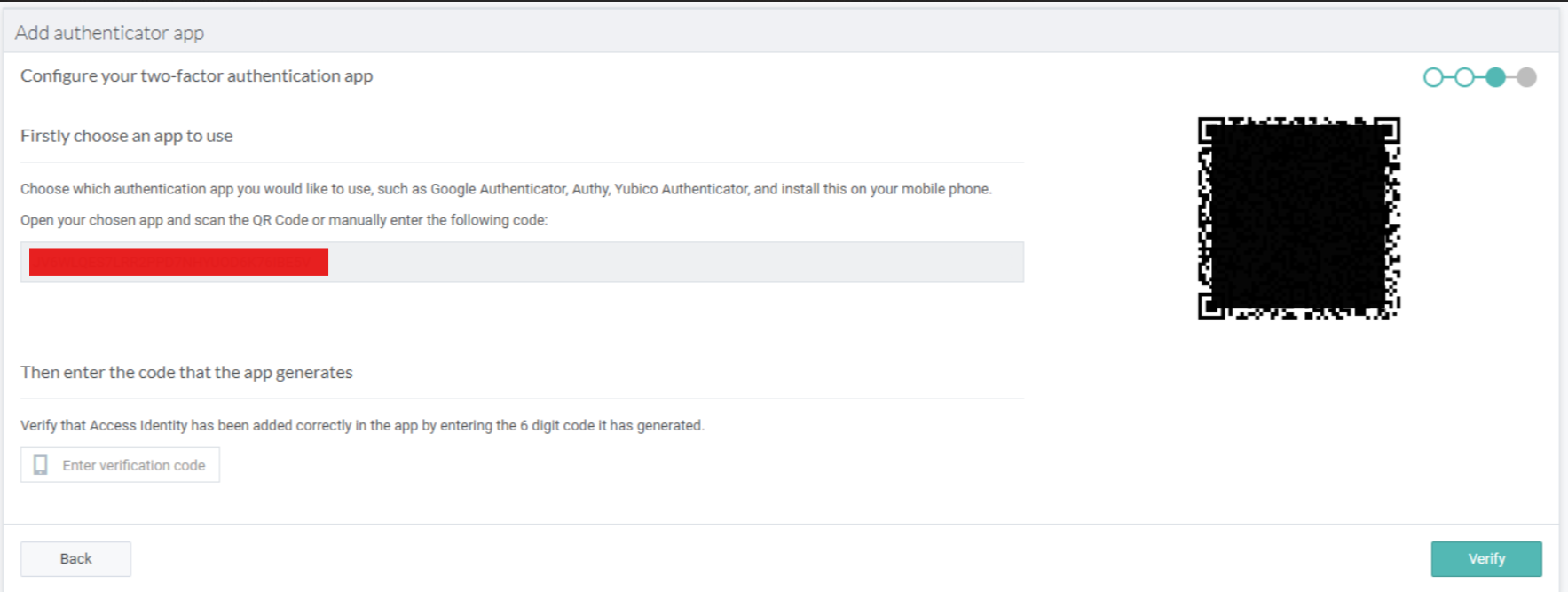Click the phone icon in verification field
The width and height of the screenshot is (1568, 592).
coord(41,465)
